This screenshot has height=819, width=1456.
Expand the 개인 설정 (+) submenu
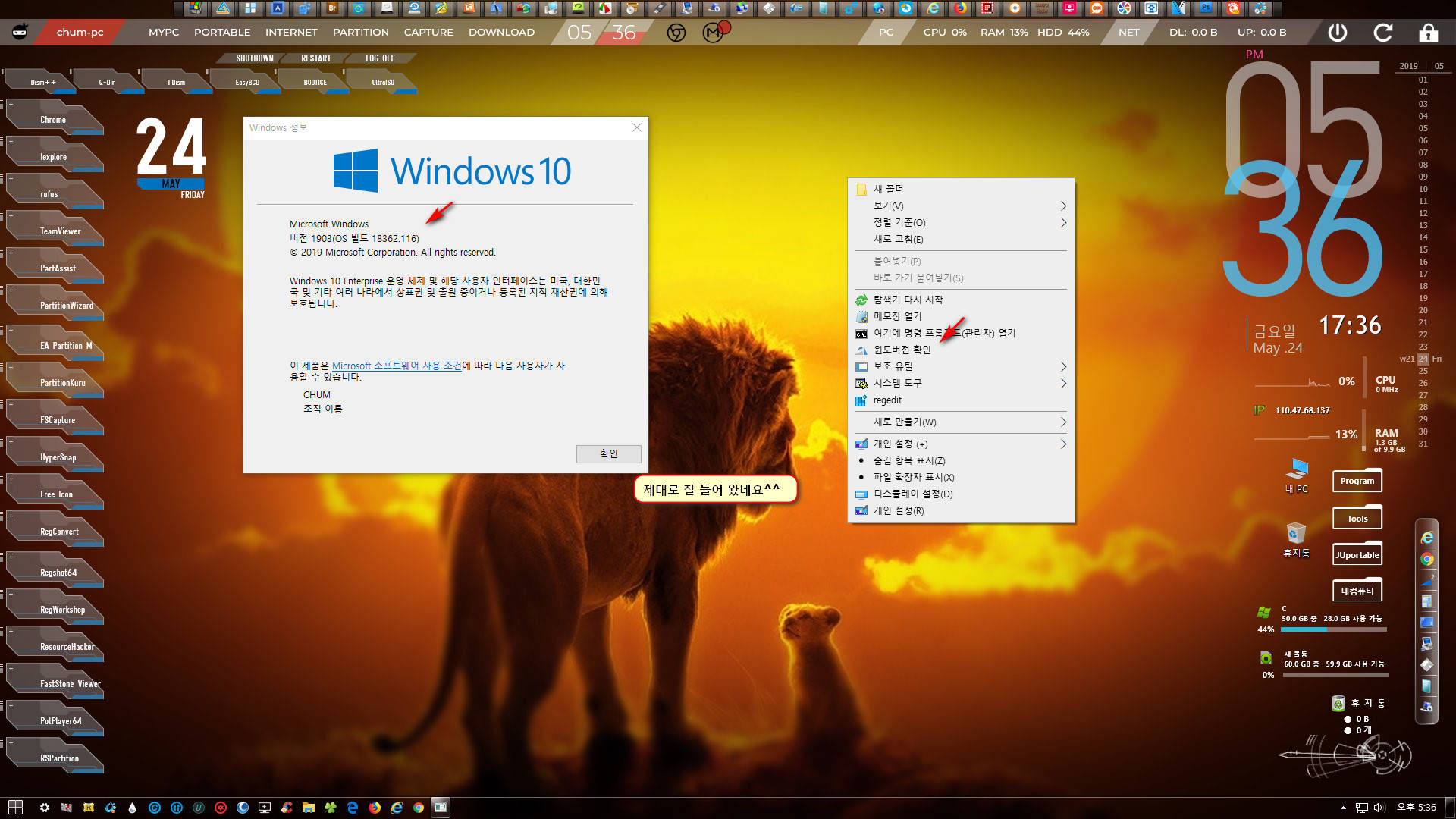961,444
